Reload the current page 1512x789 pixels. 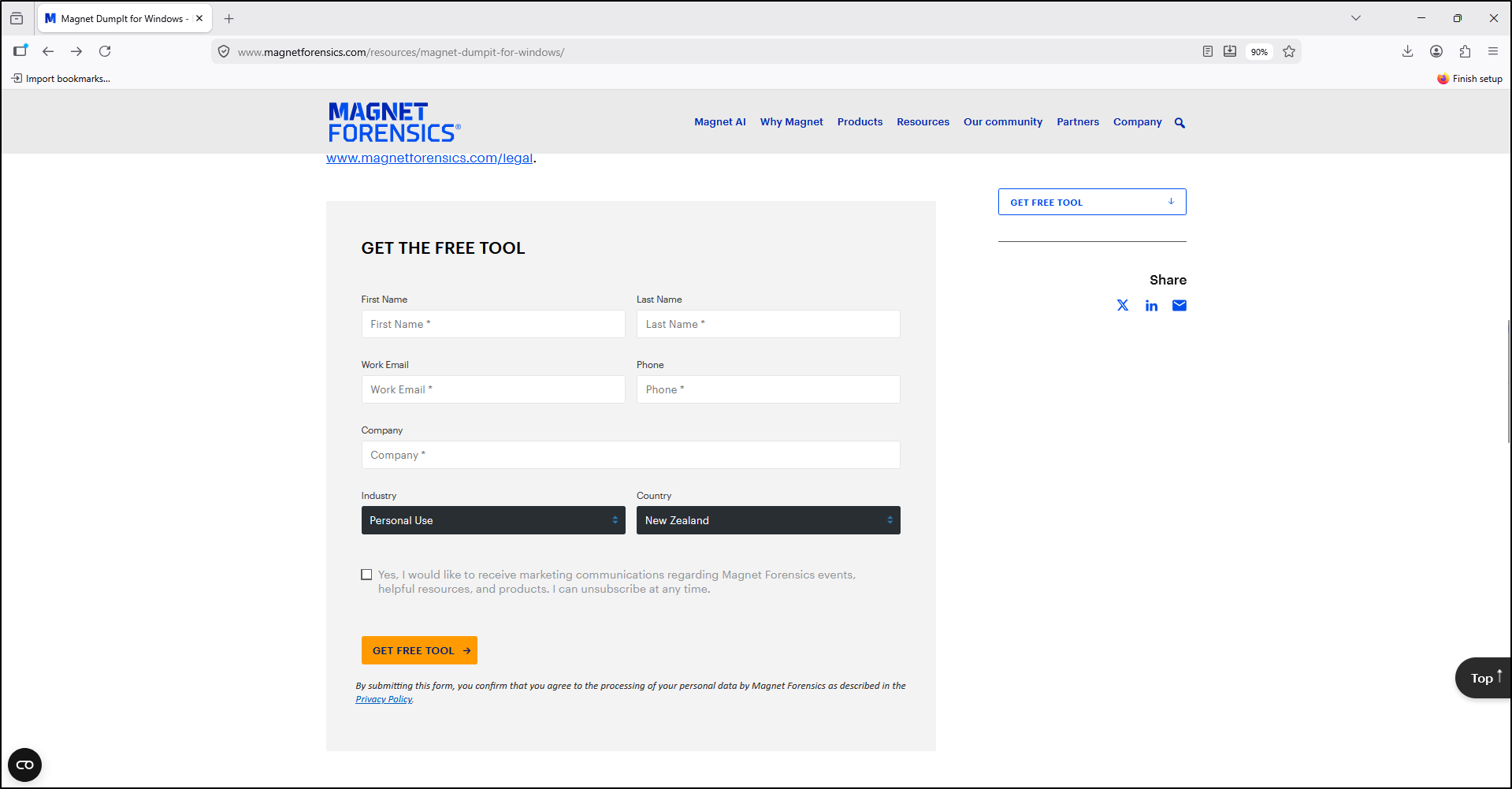[x=105, y=51]
